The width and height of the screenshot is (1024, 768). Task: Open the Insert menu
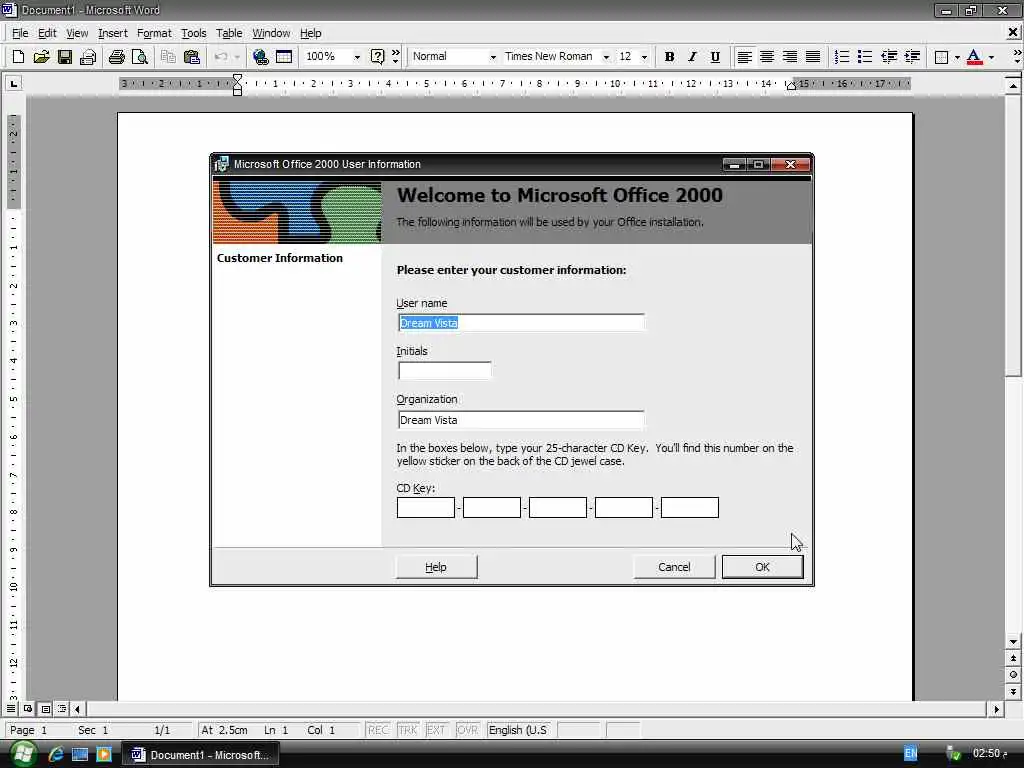coord(113,33)
